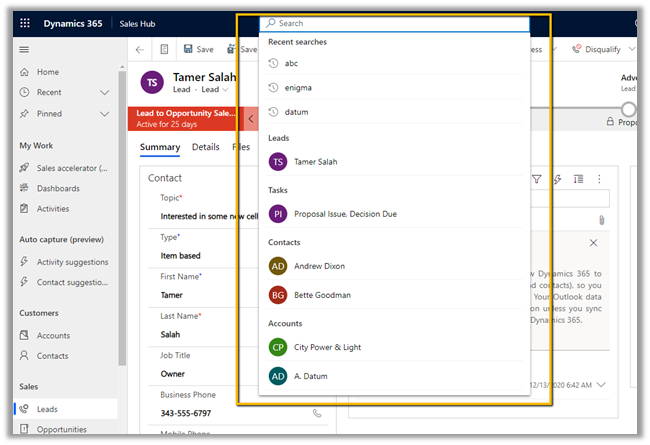This screenshot has height=445, width=650.
Task: Click the Topic field value
Action: coord(209,216)
